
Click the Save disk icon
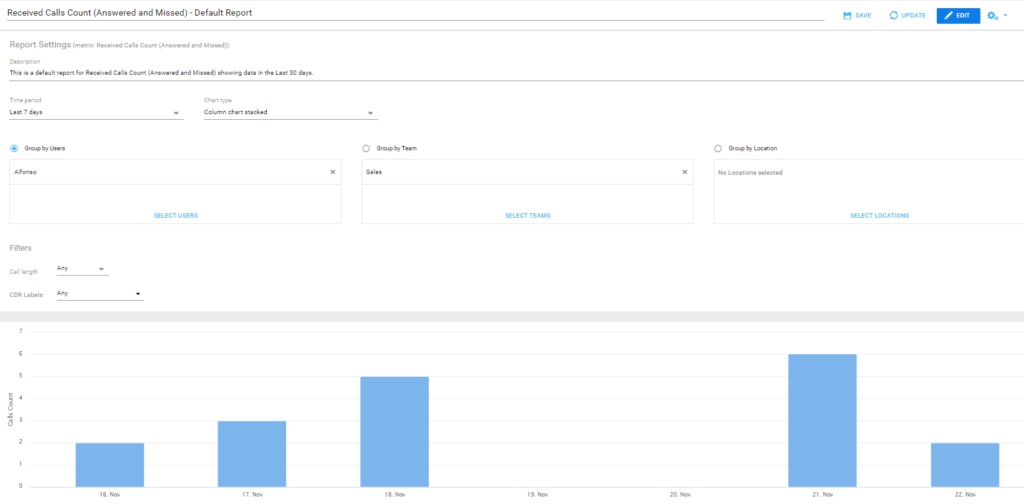(847, 15)
